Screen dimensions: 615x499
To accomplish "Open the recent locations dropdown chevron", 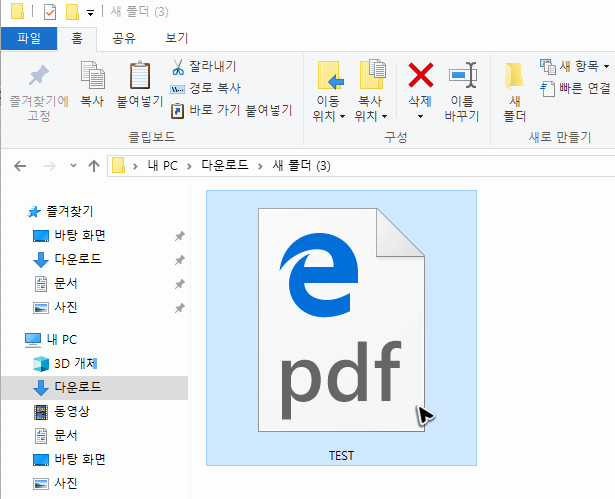I will point(73,166).
